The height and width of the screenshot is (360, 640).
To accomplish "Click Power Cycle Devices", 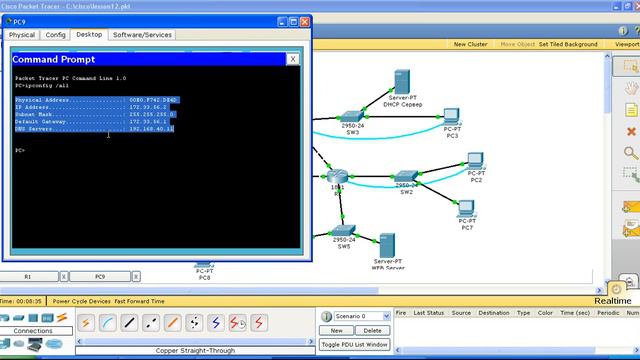I will click(81, 301).
